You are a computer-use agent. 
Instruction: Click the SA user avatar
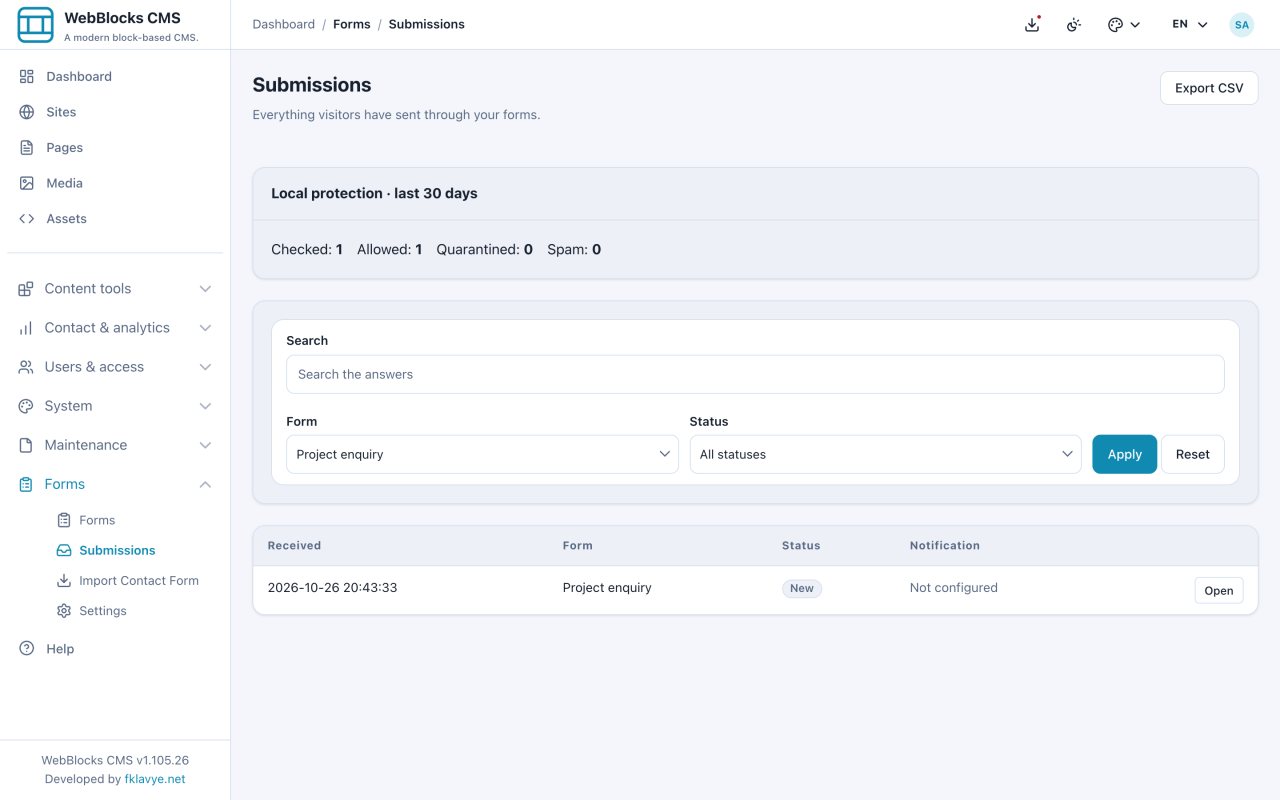[x=1242, y=24]
